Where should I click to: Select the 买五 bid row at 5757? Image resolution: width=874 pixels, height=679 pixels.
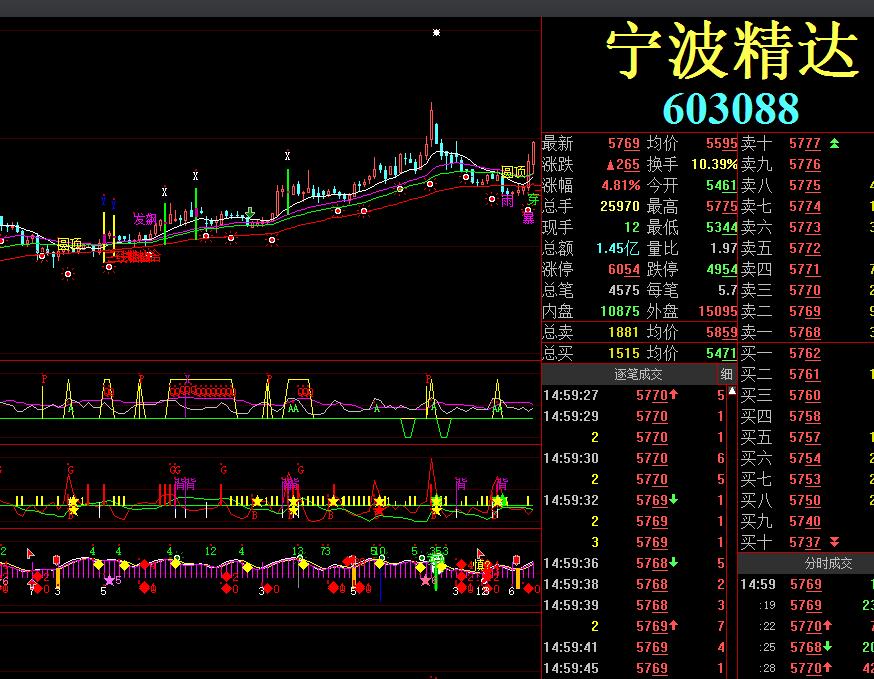pyautogui.click(x=806, y=437)
